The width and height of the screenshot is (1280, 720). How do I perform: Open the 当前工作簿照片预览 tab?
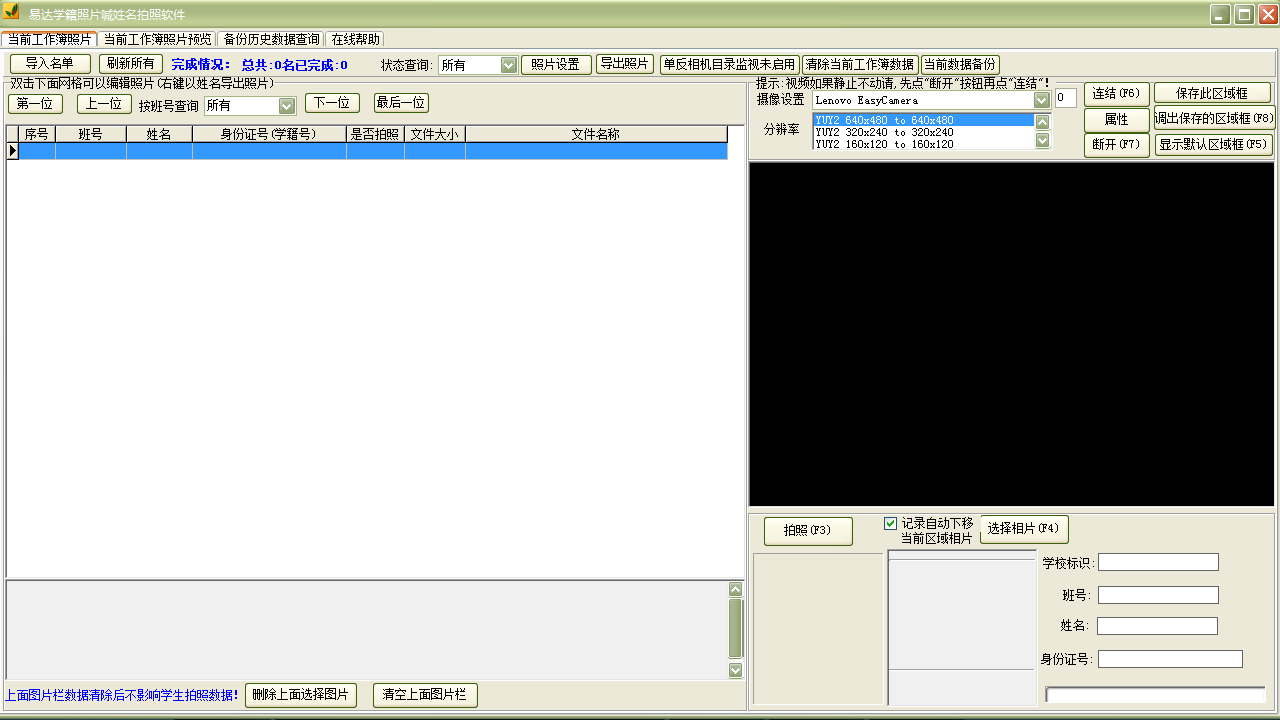tap(158, 39)
